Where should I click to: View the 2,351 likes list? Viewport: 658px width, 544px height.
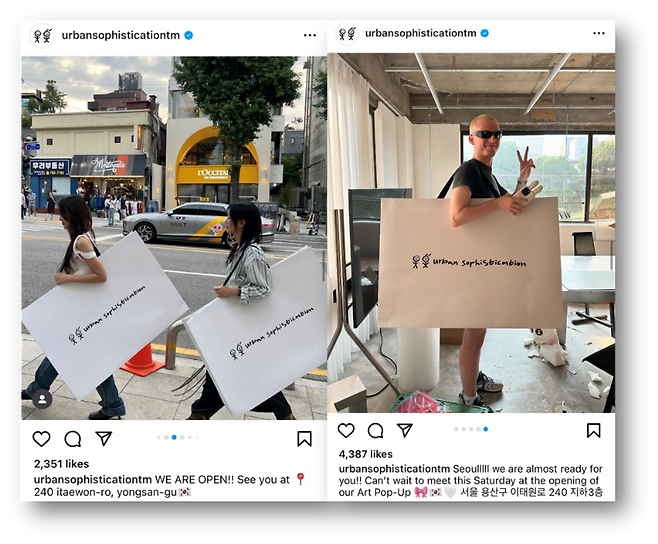(x=61, y=464)
